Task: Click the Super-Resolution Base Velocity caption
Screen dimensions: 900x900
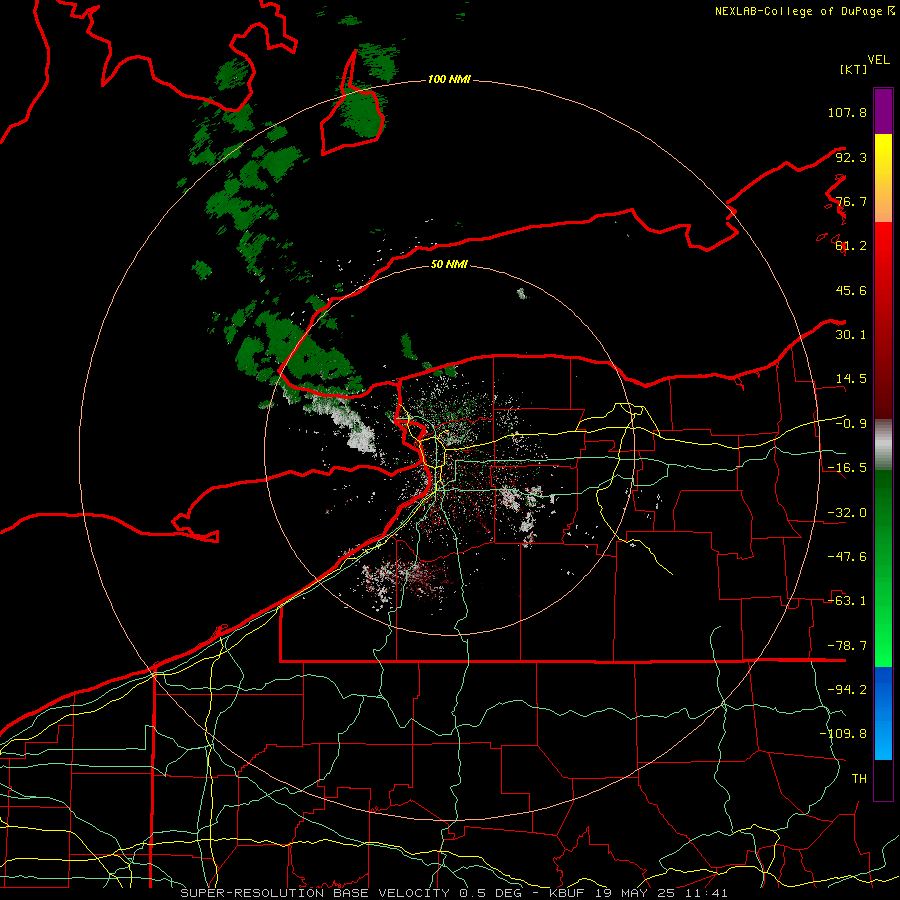Action: pos(453,893)
